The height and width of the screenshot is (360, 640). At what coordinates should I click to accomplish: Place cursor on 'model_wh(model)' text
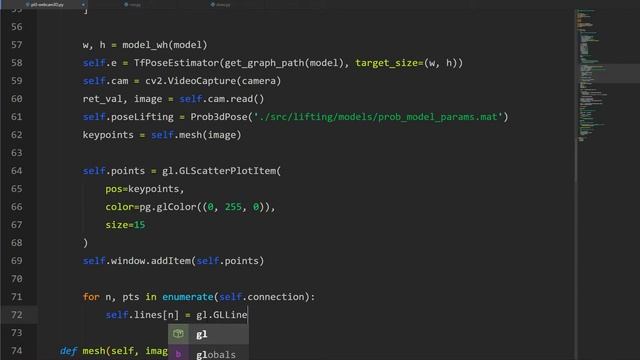pos(165,45)
